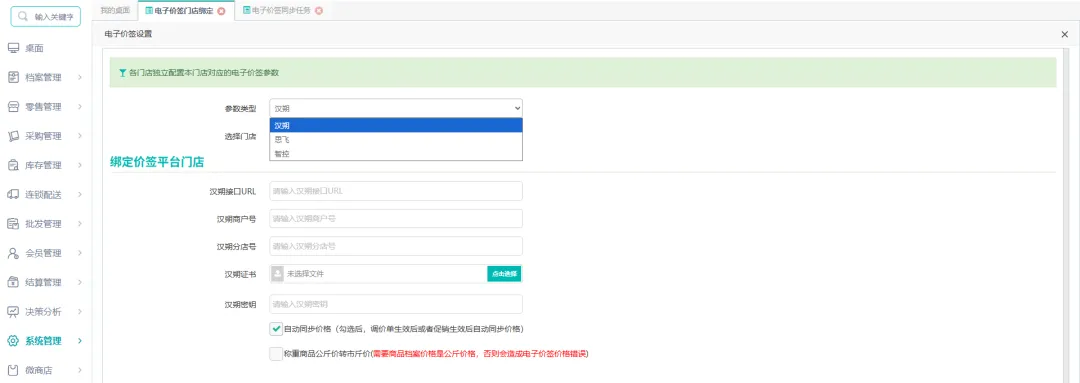
Task: Click the search magnifier icon
Action: 23,17
